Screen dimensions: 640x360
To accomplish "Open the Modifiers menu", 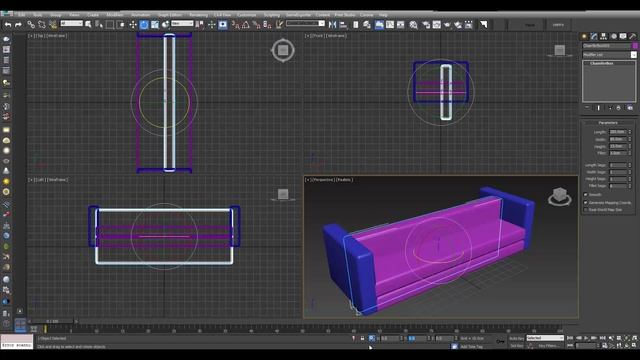I will coord(115,15).
